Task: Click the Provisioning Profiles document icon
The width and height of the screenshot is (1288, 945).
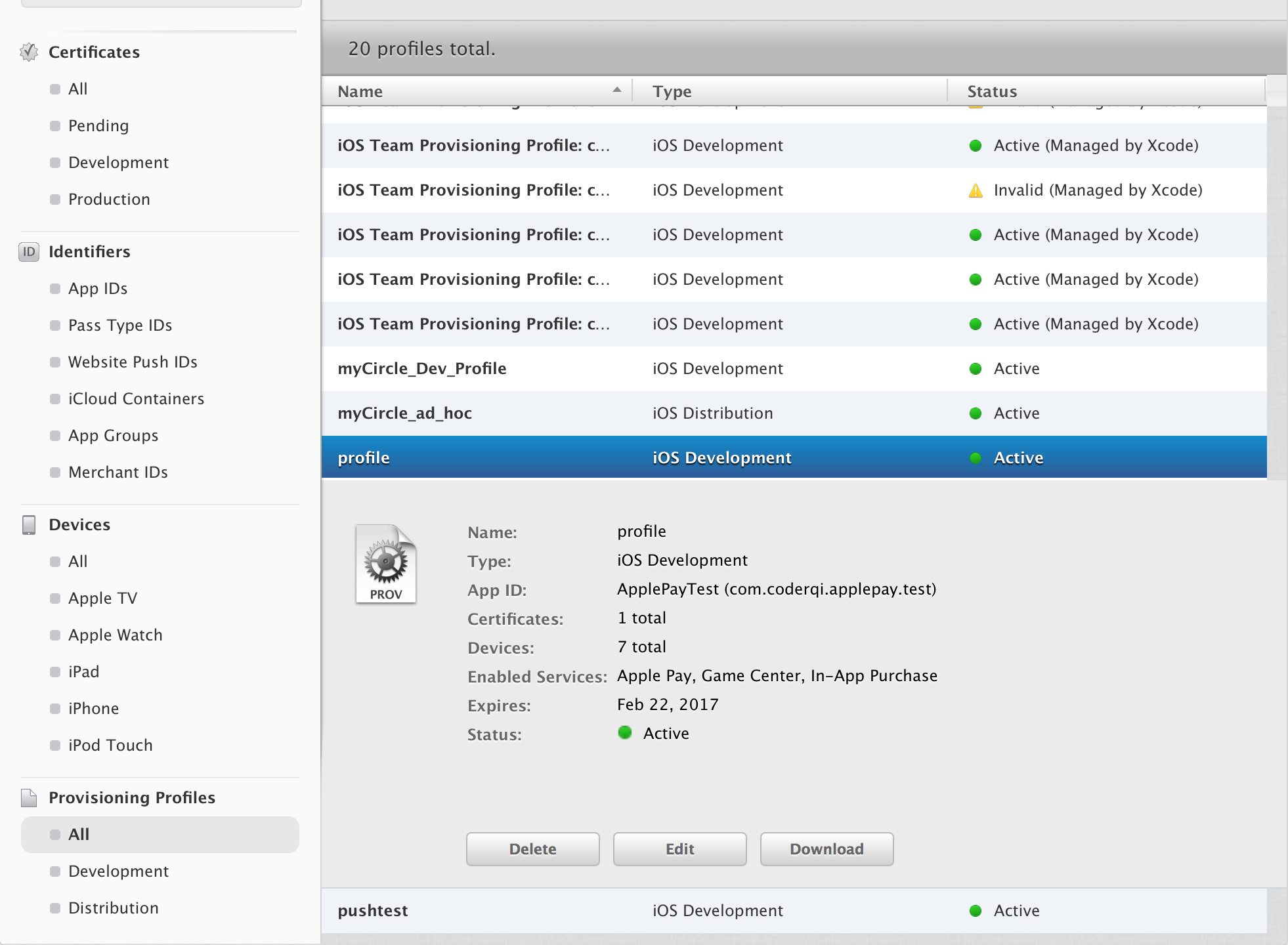Action: click(29, 797)
